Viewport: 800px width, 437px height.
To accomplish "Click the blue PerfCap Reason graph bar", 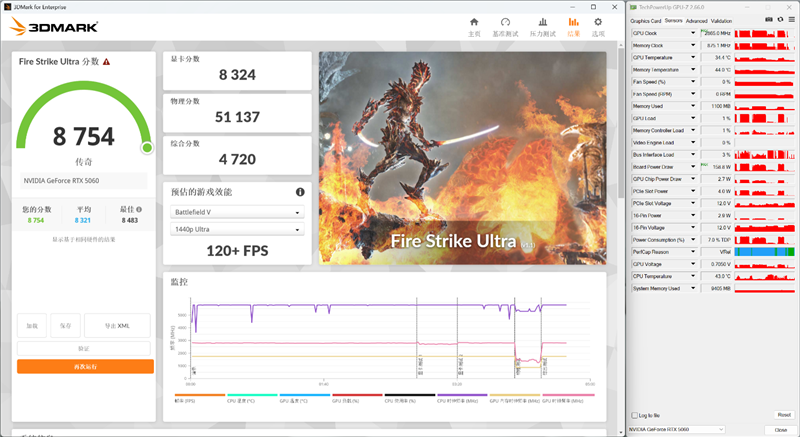I will [764, 252].
